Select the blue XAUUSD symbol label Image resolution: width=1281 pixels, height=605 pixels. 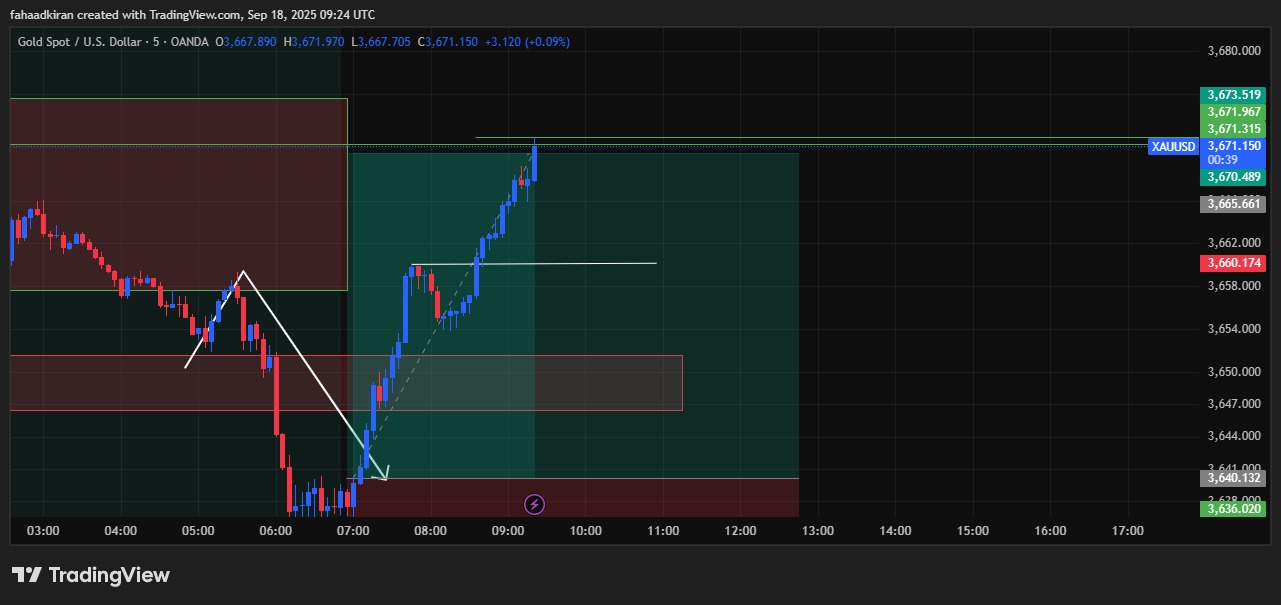pos(1173,147)
